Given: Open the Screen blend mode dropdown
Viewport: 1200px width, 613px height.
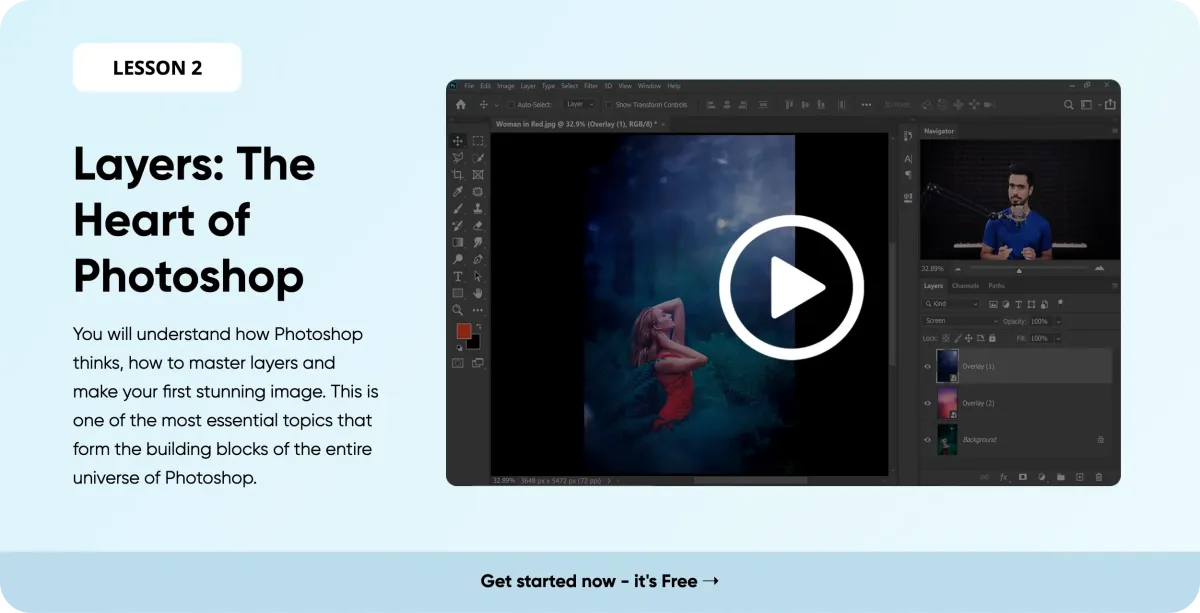Looking at the screenshot, I should pos(961,321).
